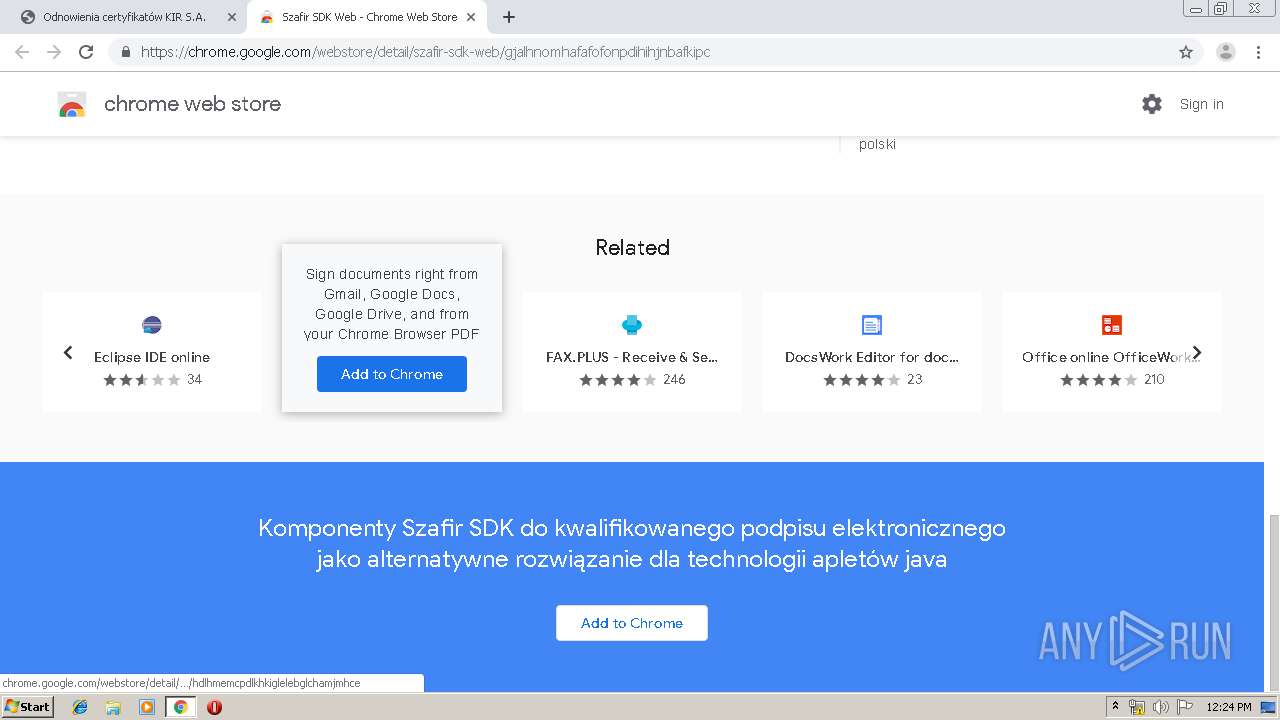Viewport: 1280px width, 720px height.
Task: Click the polski language text
Action: coord(877,144)
